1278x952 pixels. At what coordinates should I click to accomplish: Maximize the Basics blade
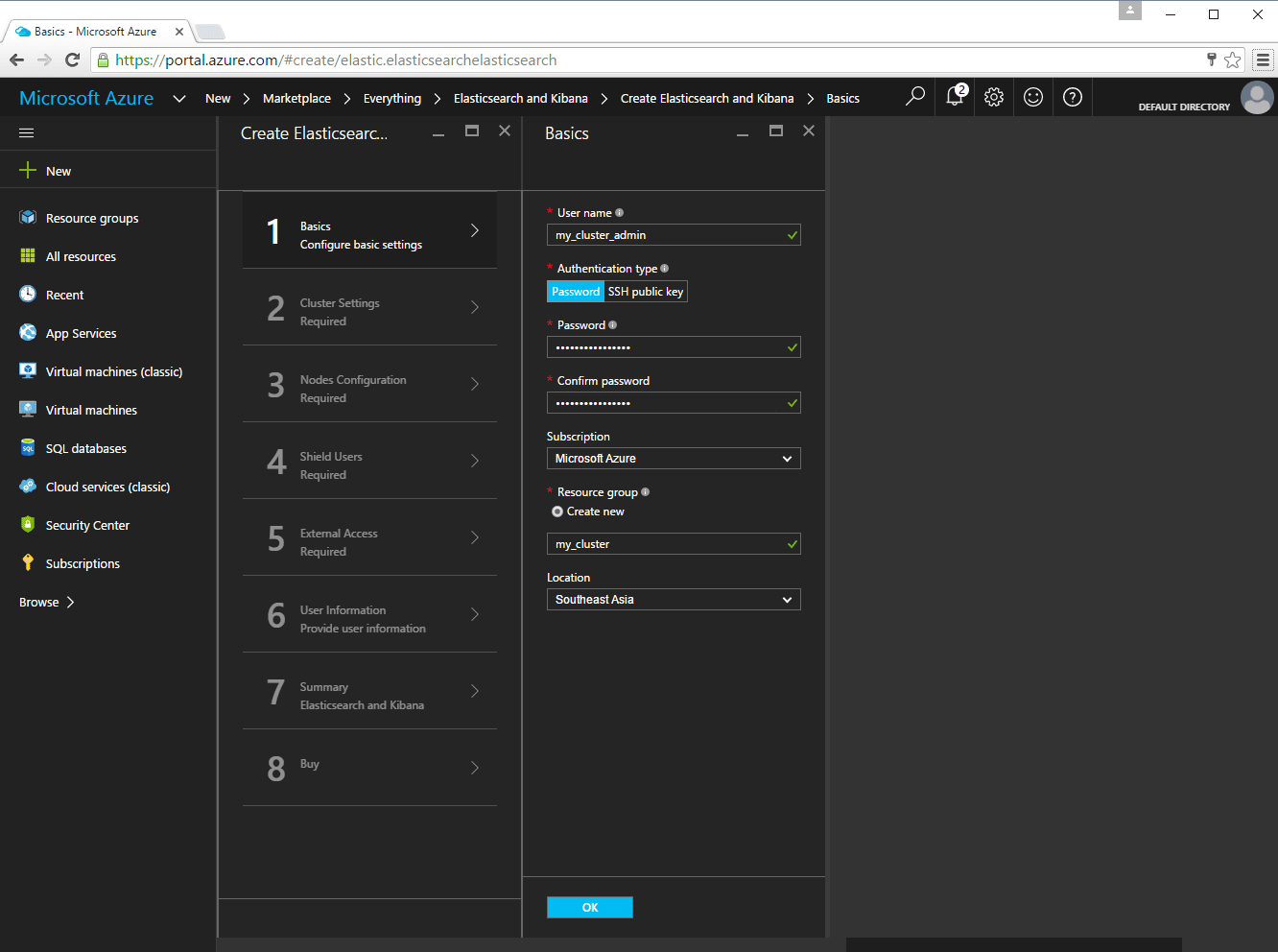coord(776,131)
